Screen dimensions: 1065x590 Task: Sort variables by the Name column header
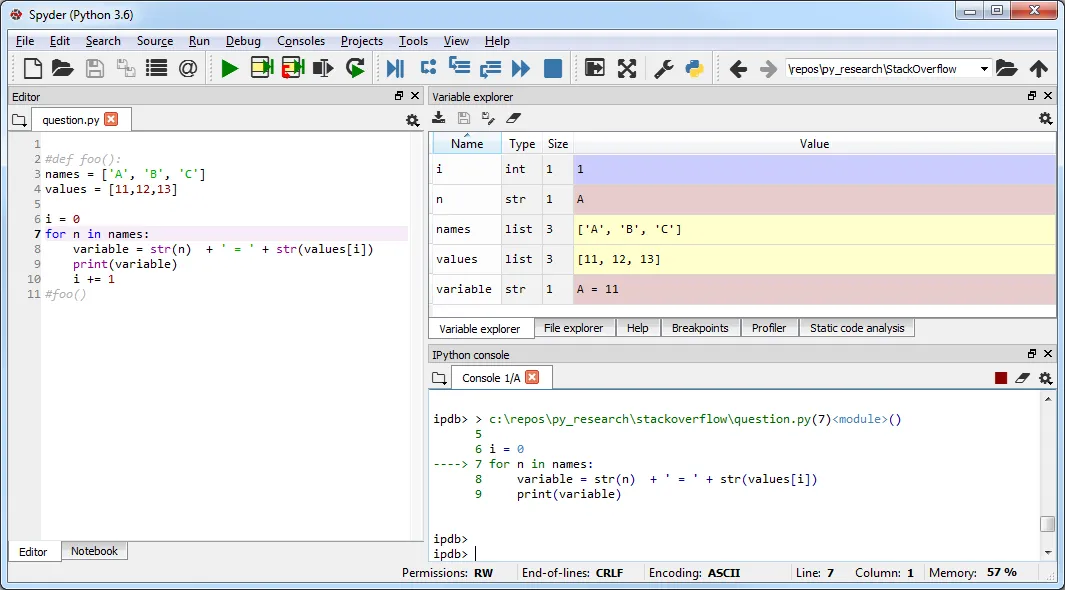[466, 144]
